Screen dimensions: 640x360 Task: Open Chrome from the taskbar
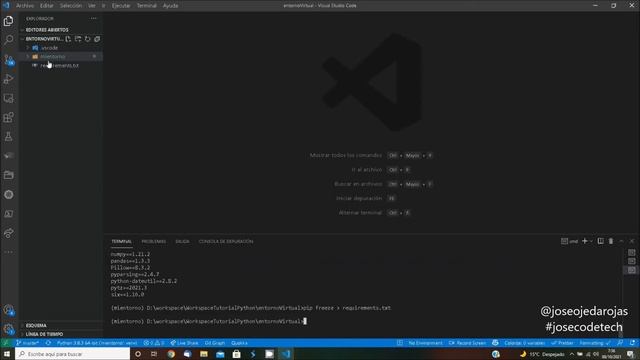pyautogui.click(x=171, y=354)
